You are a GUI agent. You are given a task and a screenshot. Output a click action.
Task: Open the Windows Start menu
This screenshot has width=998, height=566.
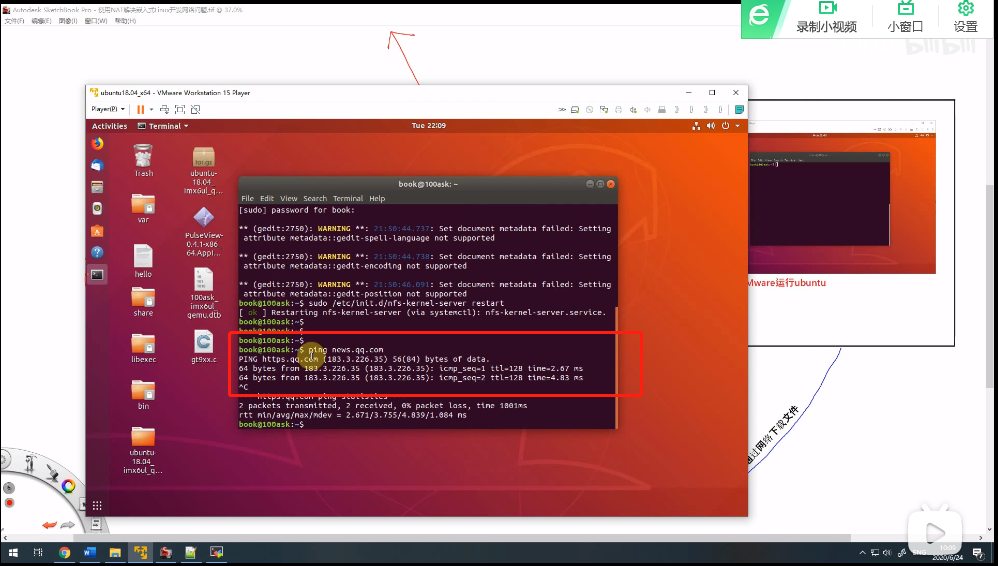13,553
